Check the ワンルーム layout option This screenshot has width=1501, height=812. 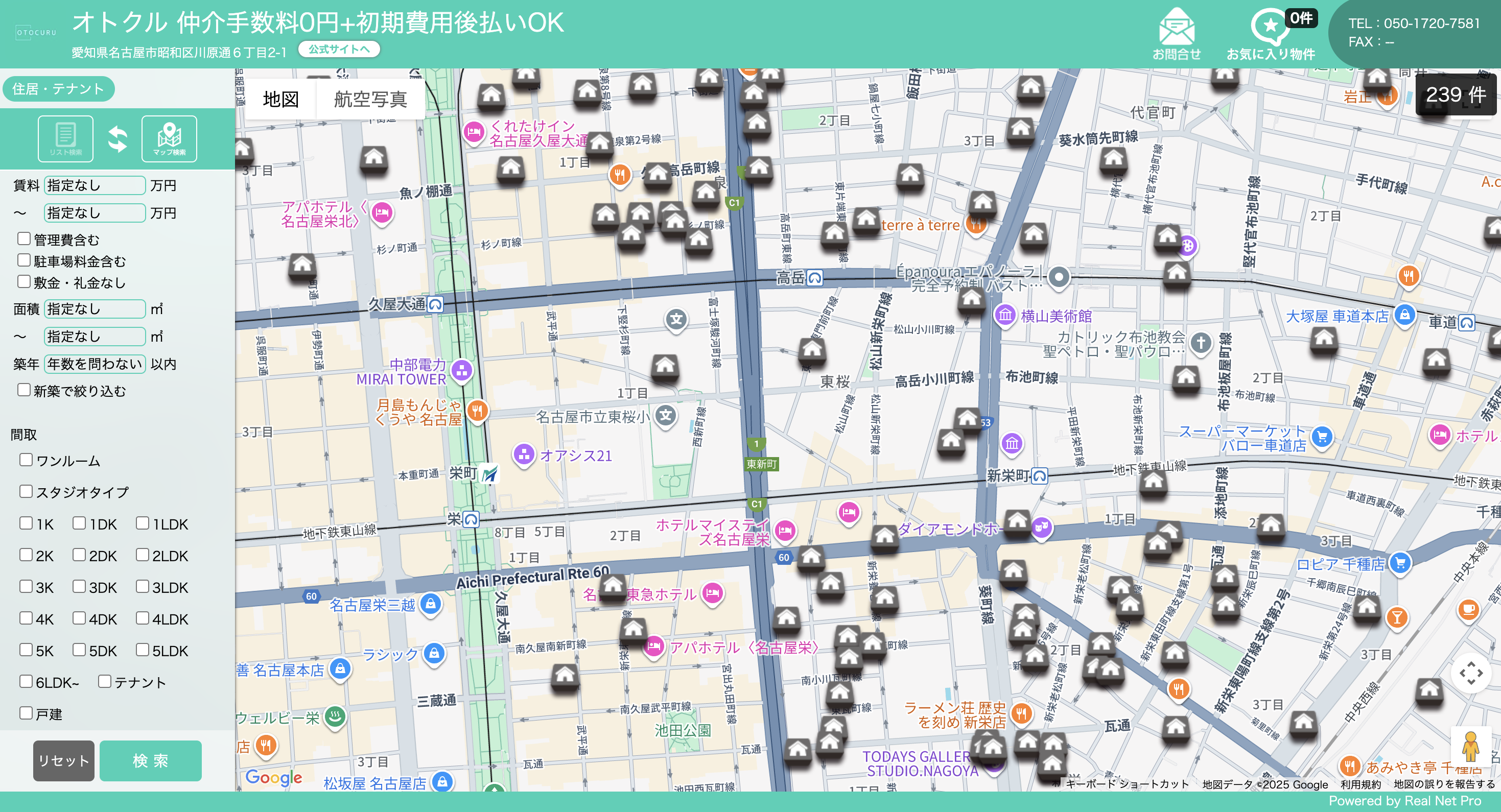click(26, 460)
